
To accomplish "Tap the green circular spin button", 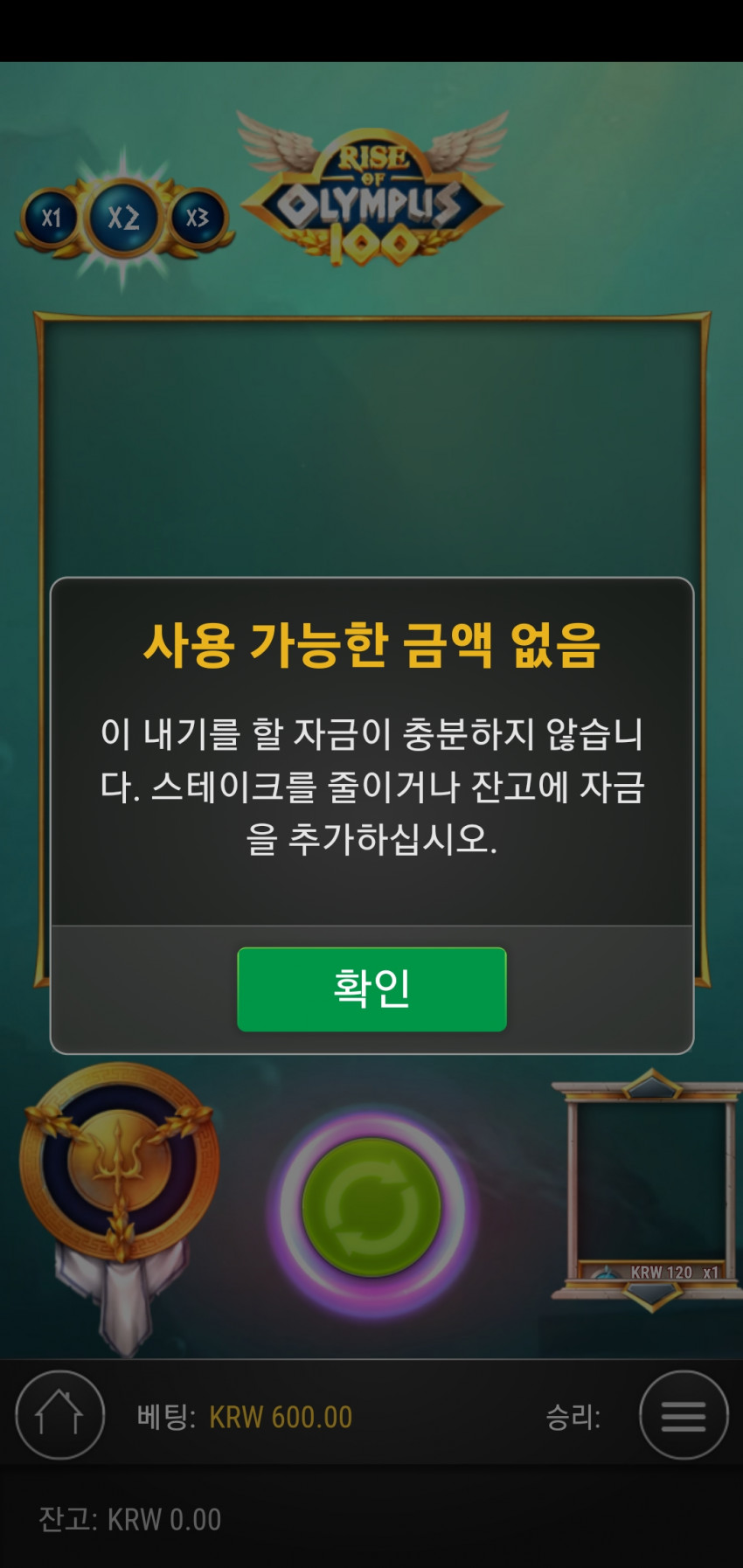I will pos(371,1208).
